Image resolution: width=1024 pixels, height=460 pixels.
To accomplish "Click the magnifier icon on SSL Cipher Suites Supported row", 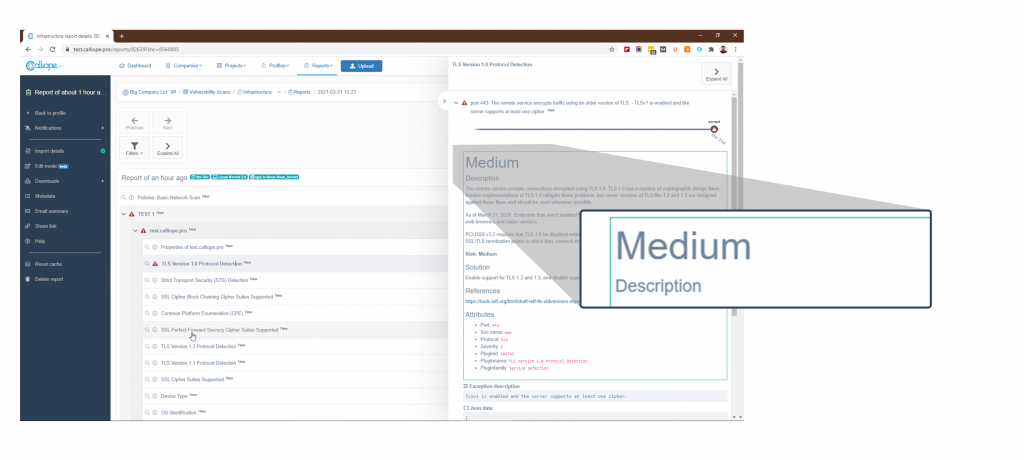I will 147,380.
